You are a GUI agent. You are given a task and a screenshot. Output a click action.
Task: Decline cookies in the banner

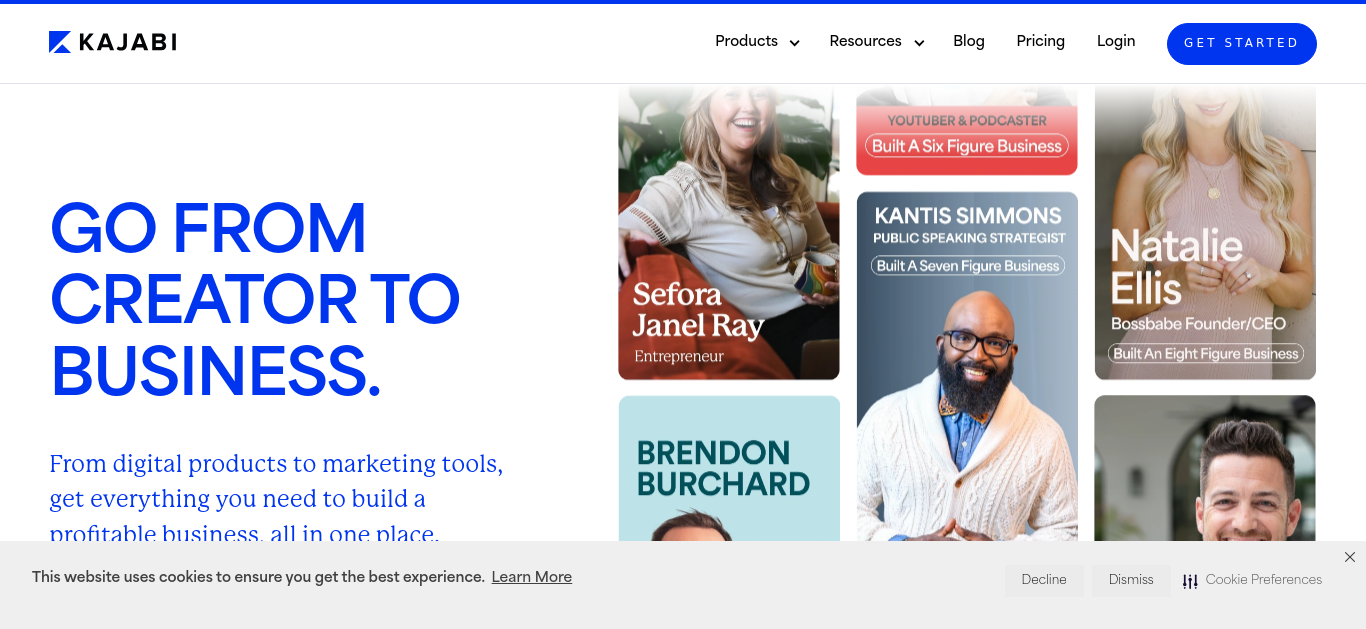(x=1044, y=580)
